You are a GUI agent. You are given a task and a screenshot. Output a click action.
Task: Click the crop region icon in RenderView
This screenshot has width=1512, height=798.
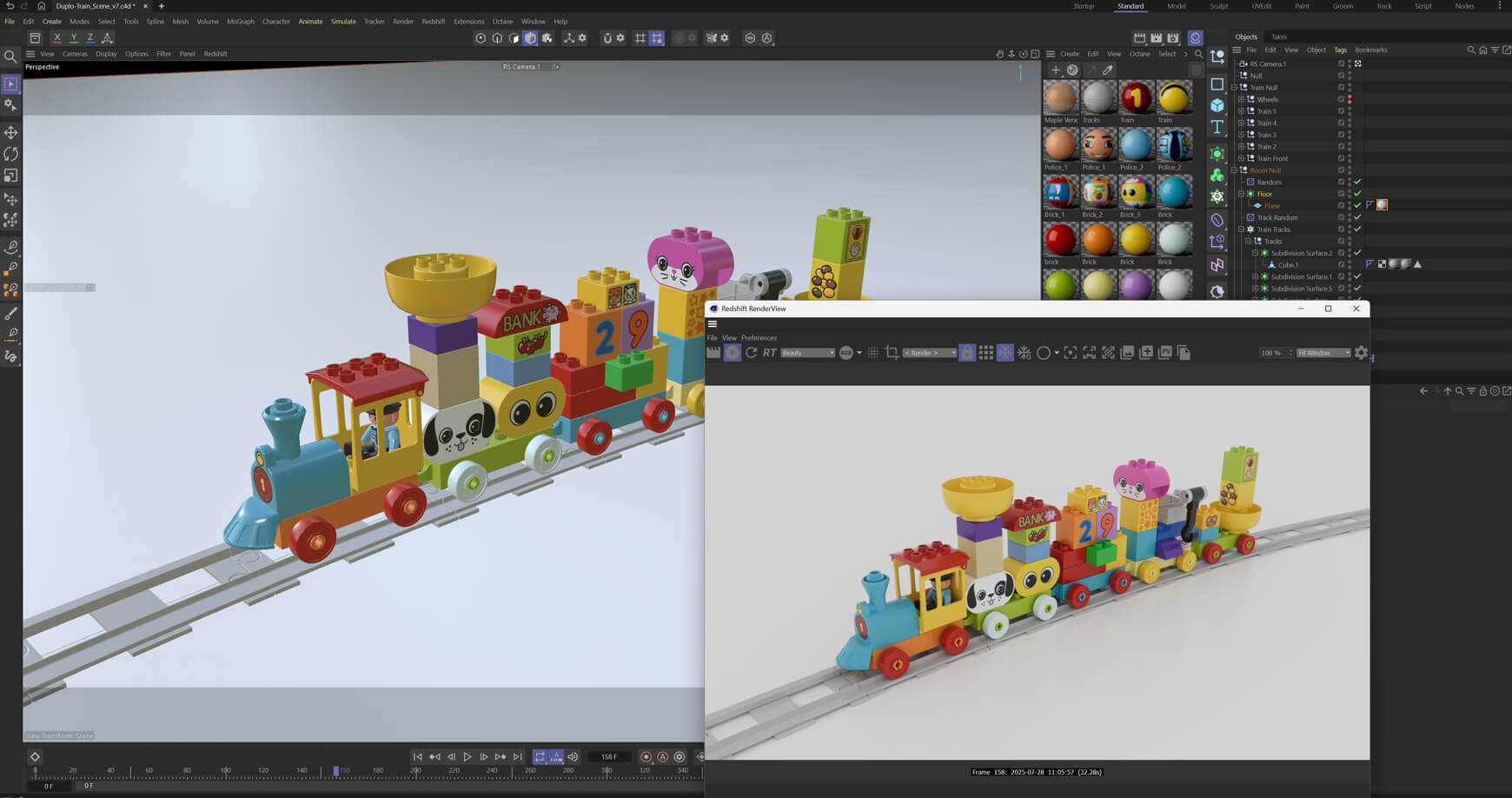892,352
